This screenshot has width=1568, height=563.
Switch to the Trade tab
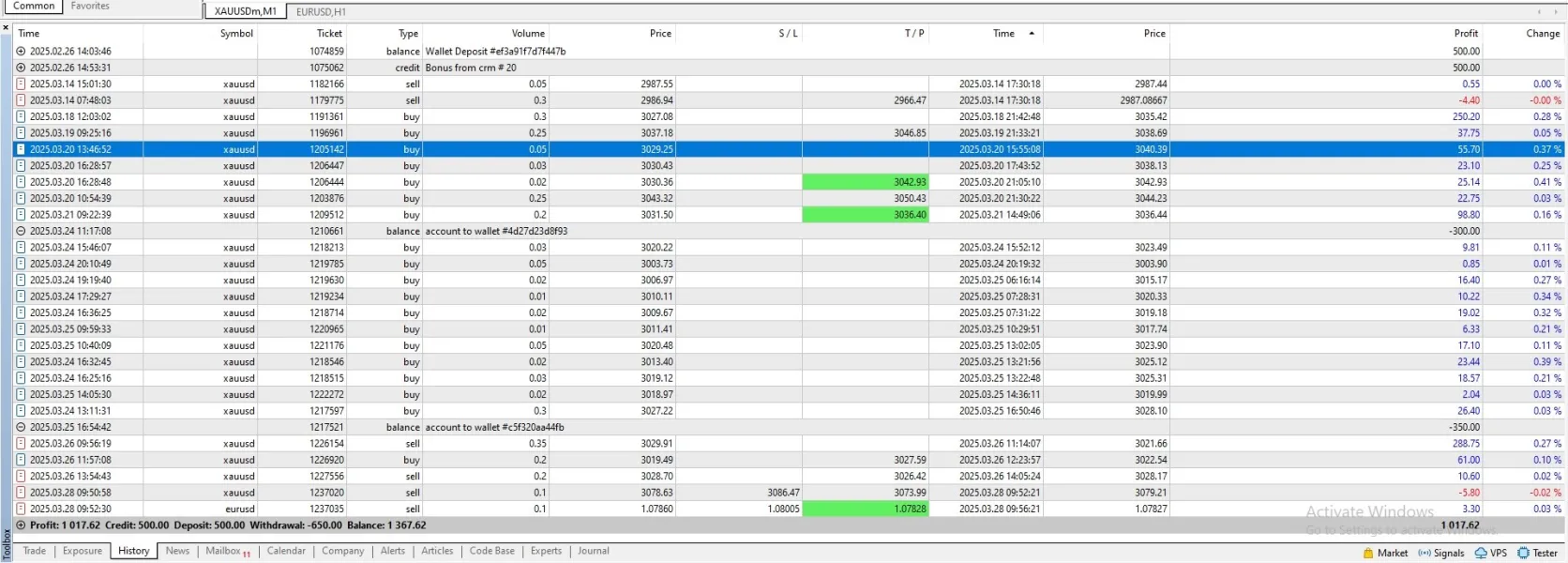click(35, 551)
